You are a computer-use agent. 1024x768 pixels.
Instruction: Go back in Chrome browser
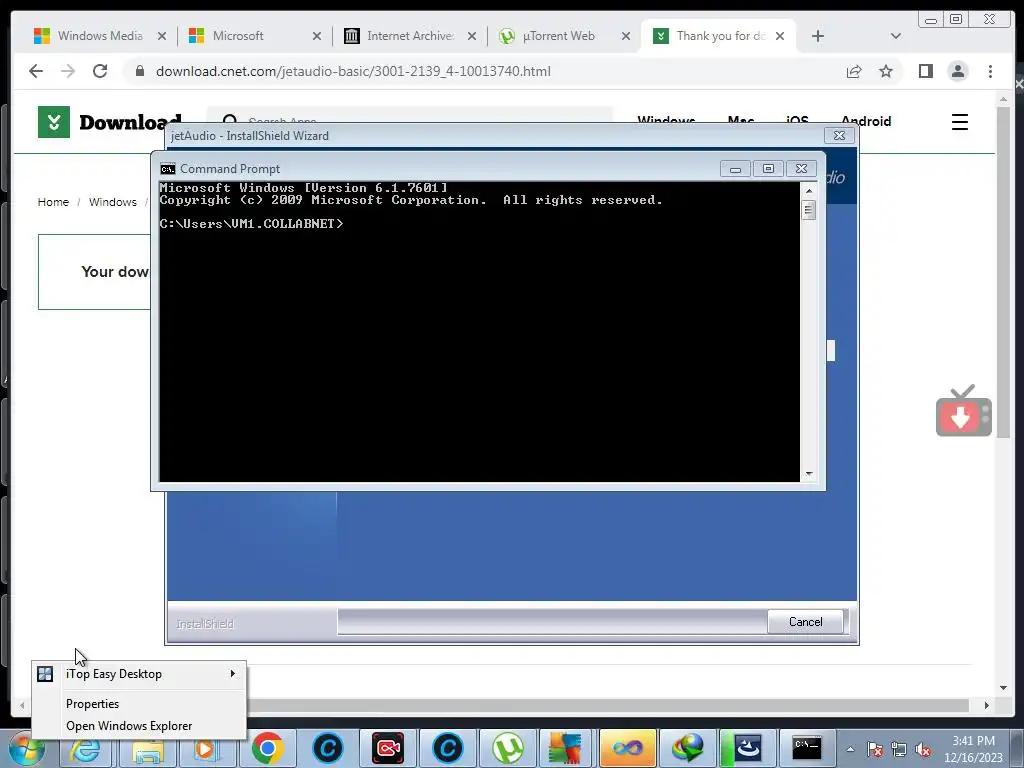(x=36, y=71)
